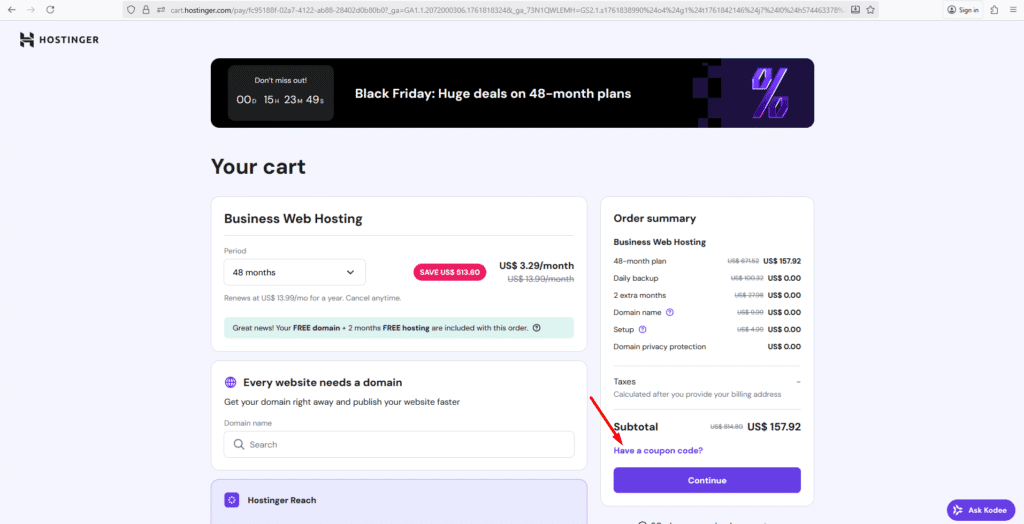This screenshot has height=524, width=1024.
Task: Click the Order summary heading
Action: [x=654, y=218]
